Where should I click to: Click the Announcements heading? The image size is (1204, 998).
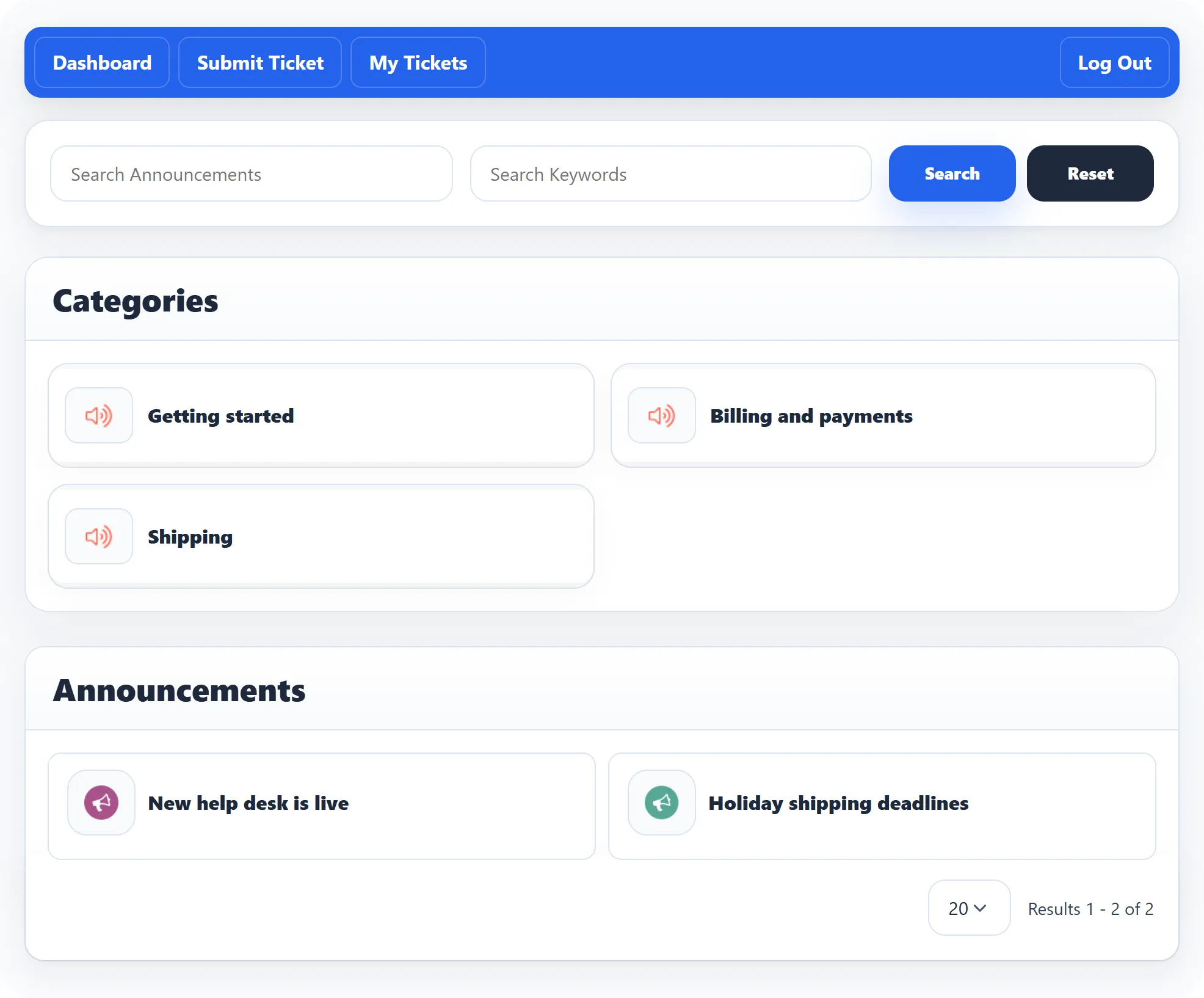(179, 691)
